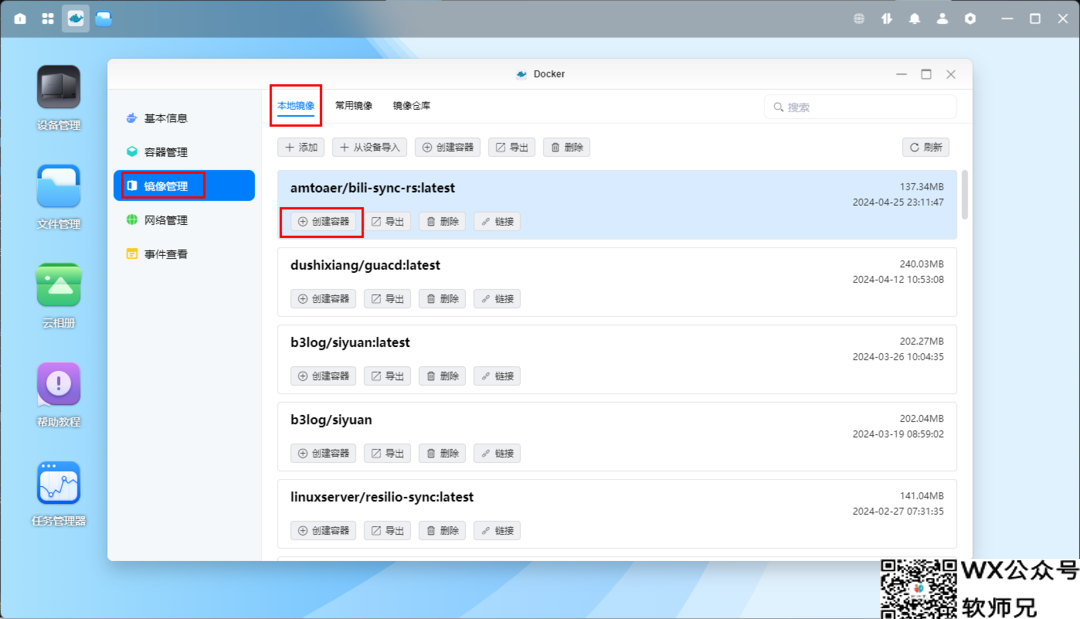Click the 137.34MB size text
This screenshot has height=619, width=1080.
pos(922,187)
